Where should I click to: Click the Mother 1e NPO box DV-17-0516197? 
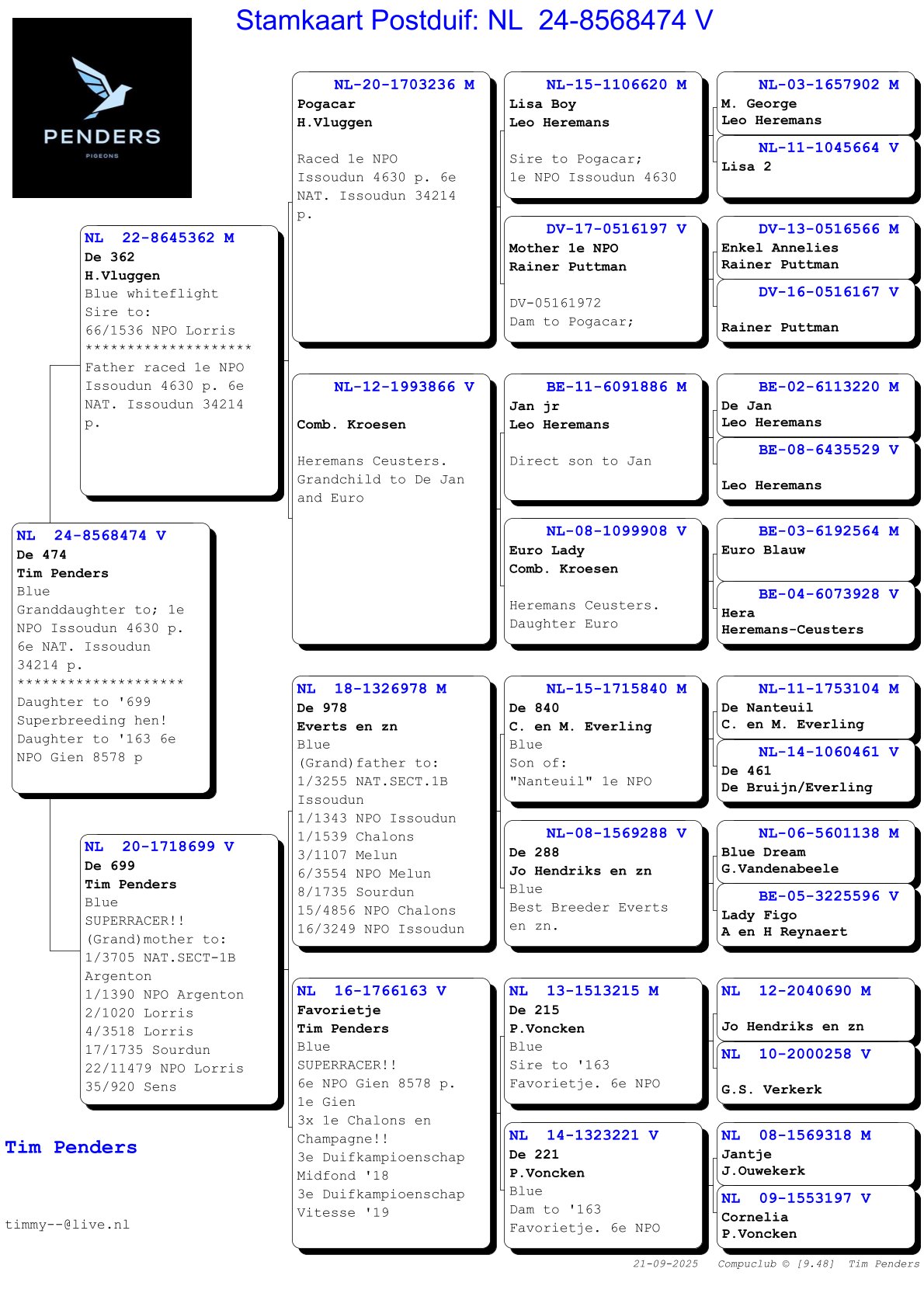pyautogui.click(x=603, y=280)
